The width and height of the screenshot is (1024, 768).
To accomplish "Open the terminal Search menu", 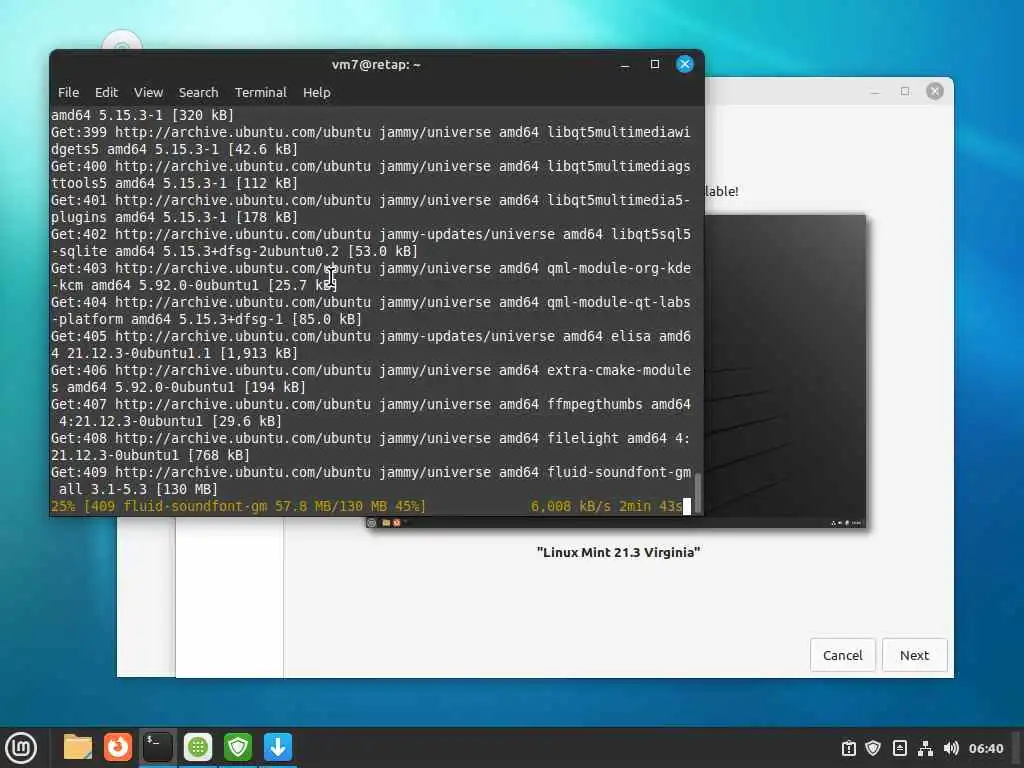I will pos(199,93).
